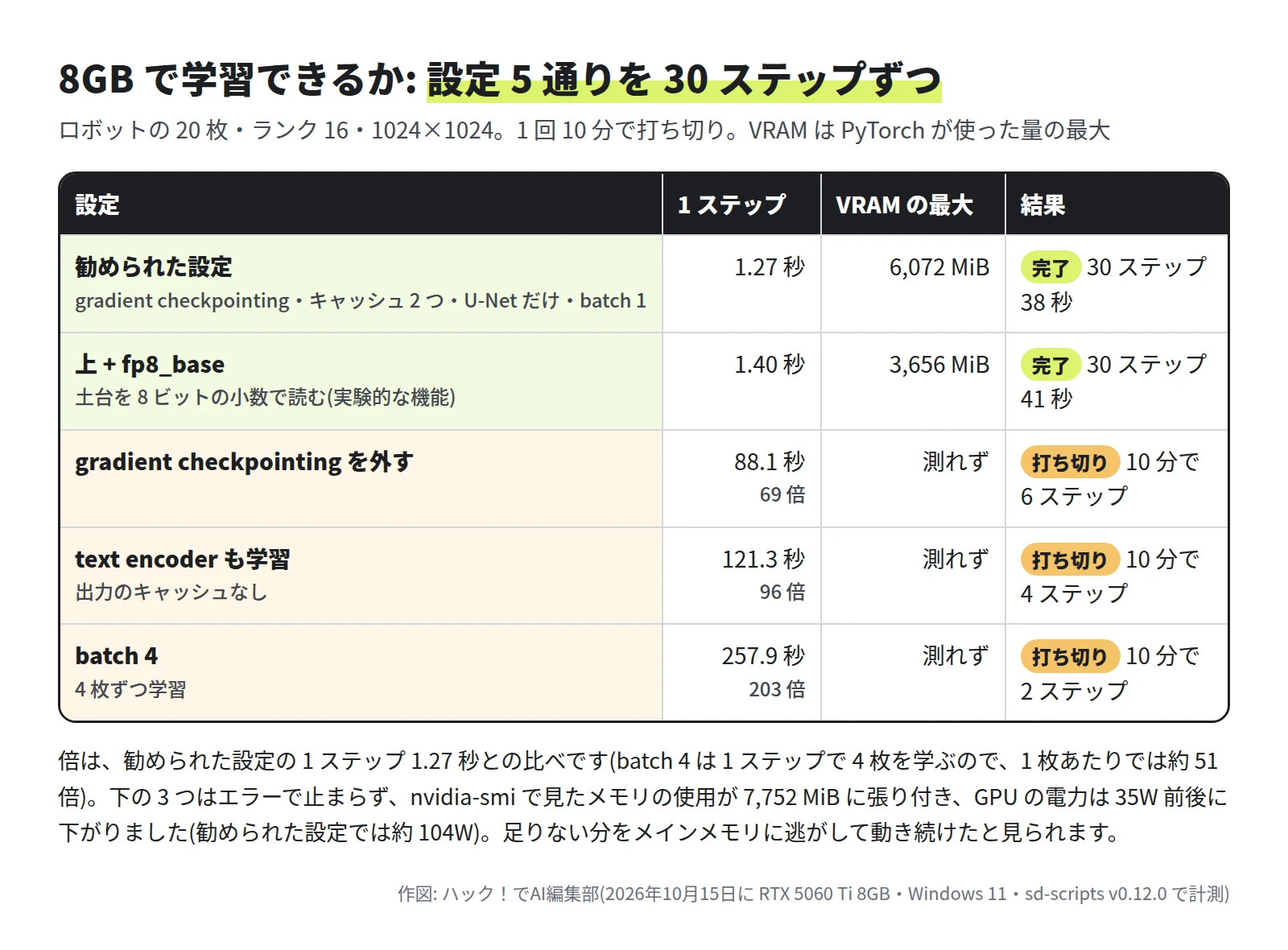This screenshot has height=950, width=1288.
Task: Click the '出力のキャッシュなし' description
Action: click(x=171, y=592)
